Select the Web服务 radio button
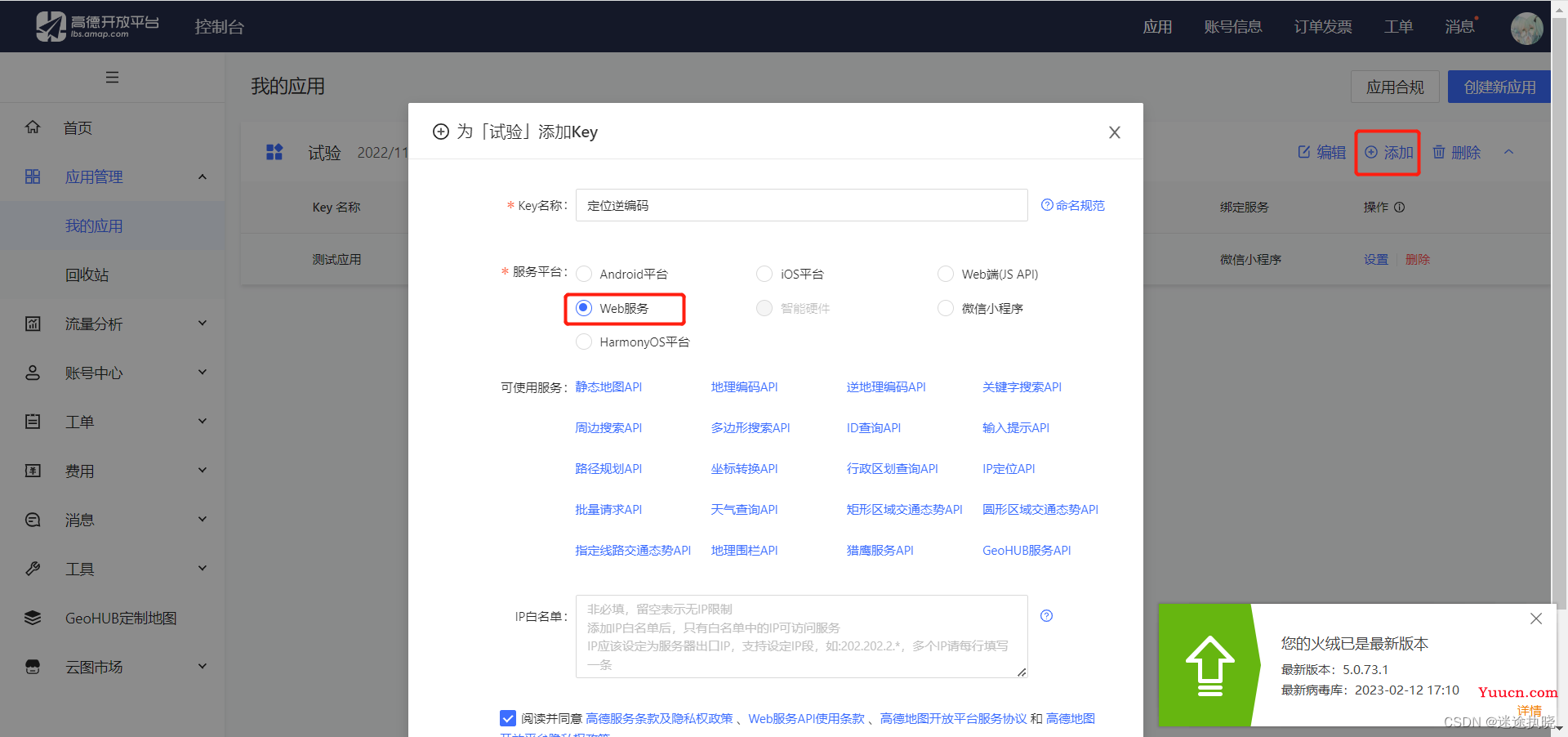Screen dimensions: 1568x737 (x=584, y=308)
